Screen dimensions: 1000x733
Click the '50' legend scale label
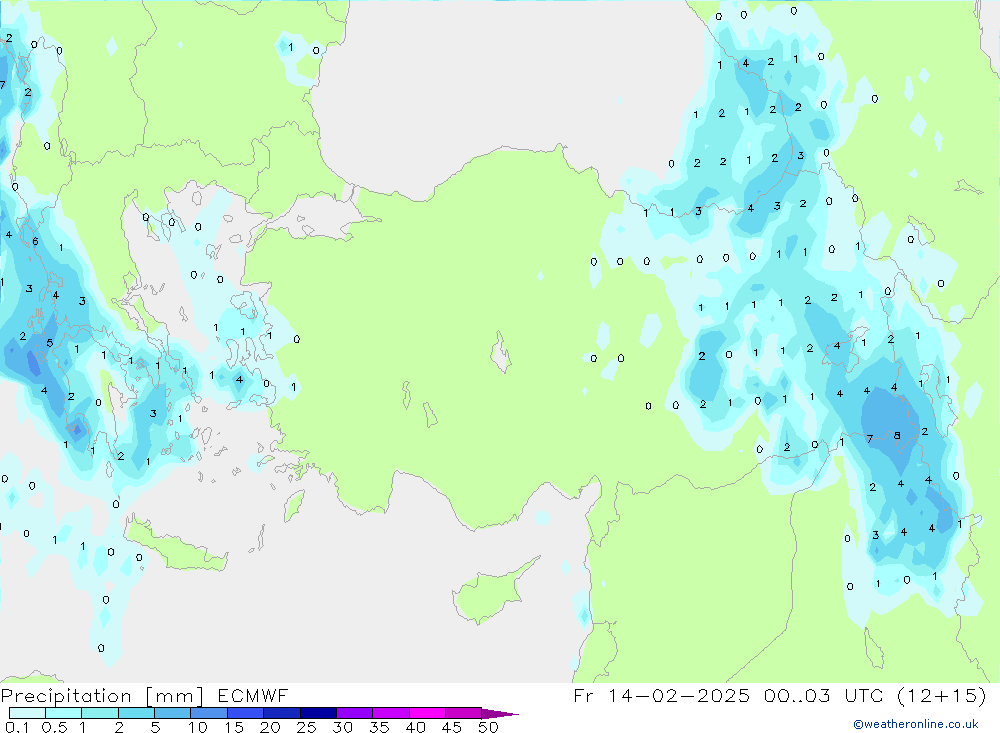tap(488, 727)
